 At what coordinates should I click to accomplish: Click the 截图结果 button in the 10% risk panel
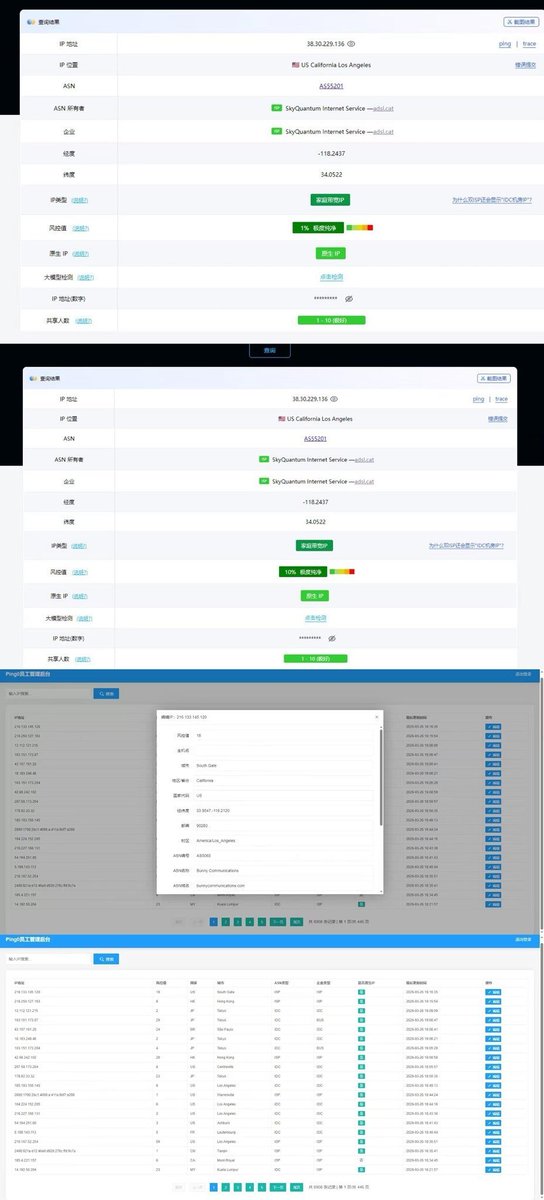point(496,379)
